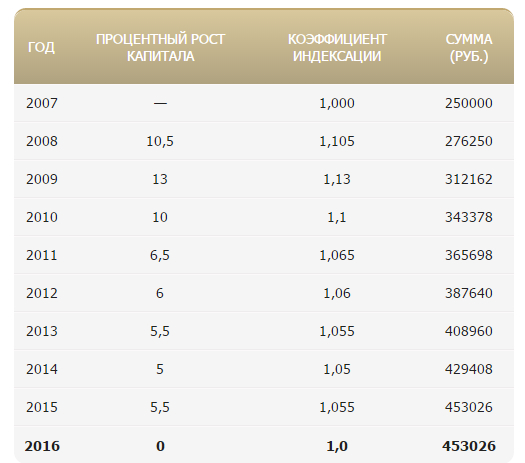
Task: Select coefficient 1,000 in 2007 row
Action: (x=337, y=103)
